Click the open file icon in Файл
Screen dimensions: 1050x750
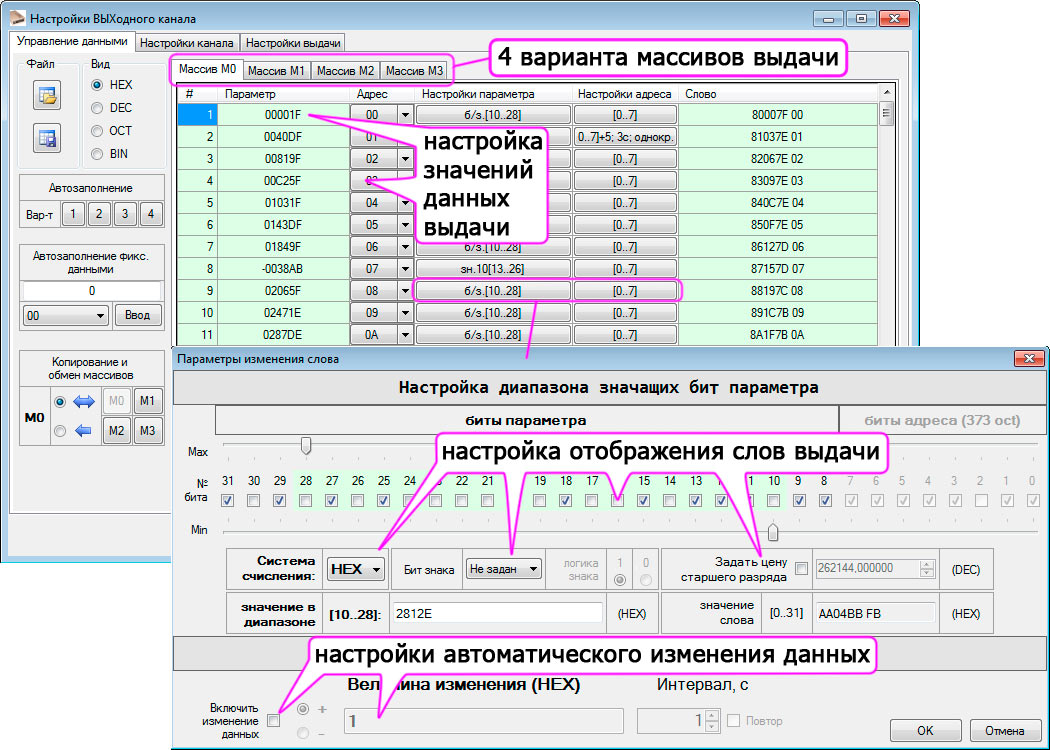pos(46,96)
